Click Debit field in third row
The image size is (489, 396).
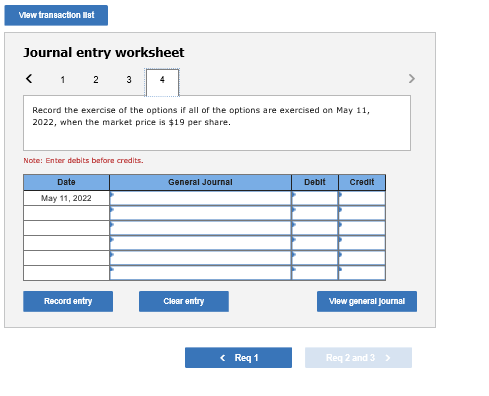point(315,228)
